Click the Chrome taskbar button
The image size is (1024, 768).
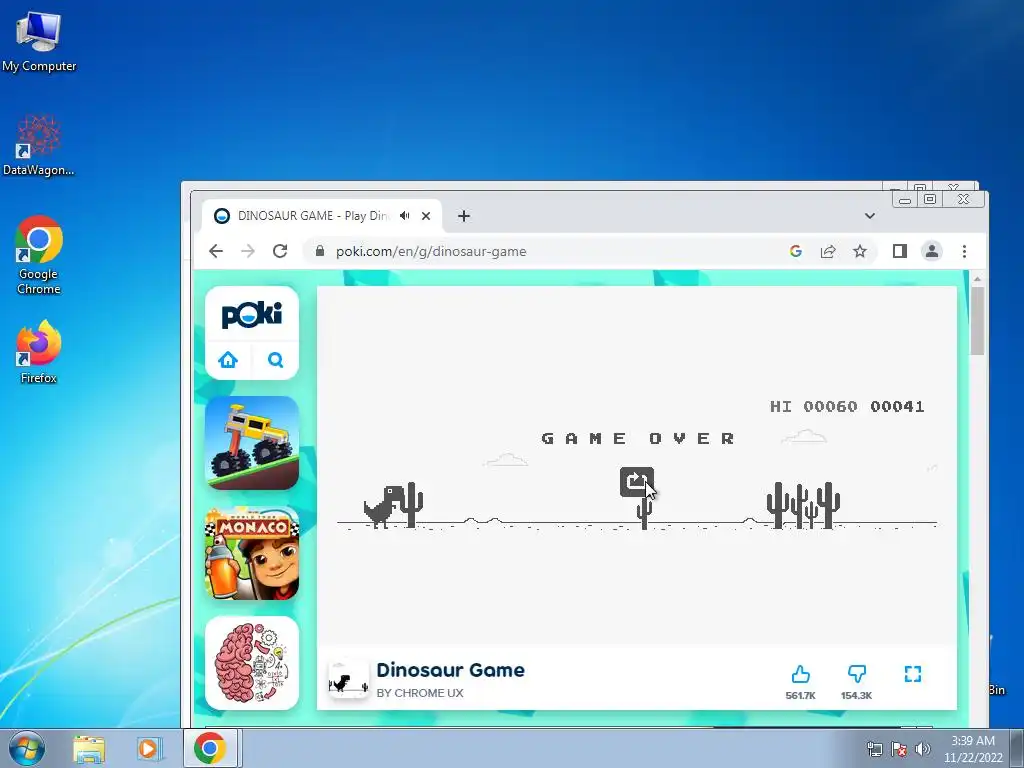pos(210,748)
